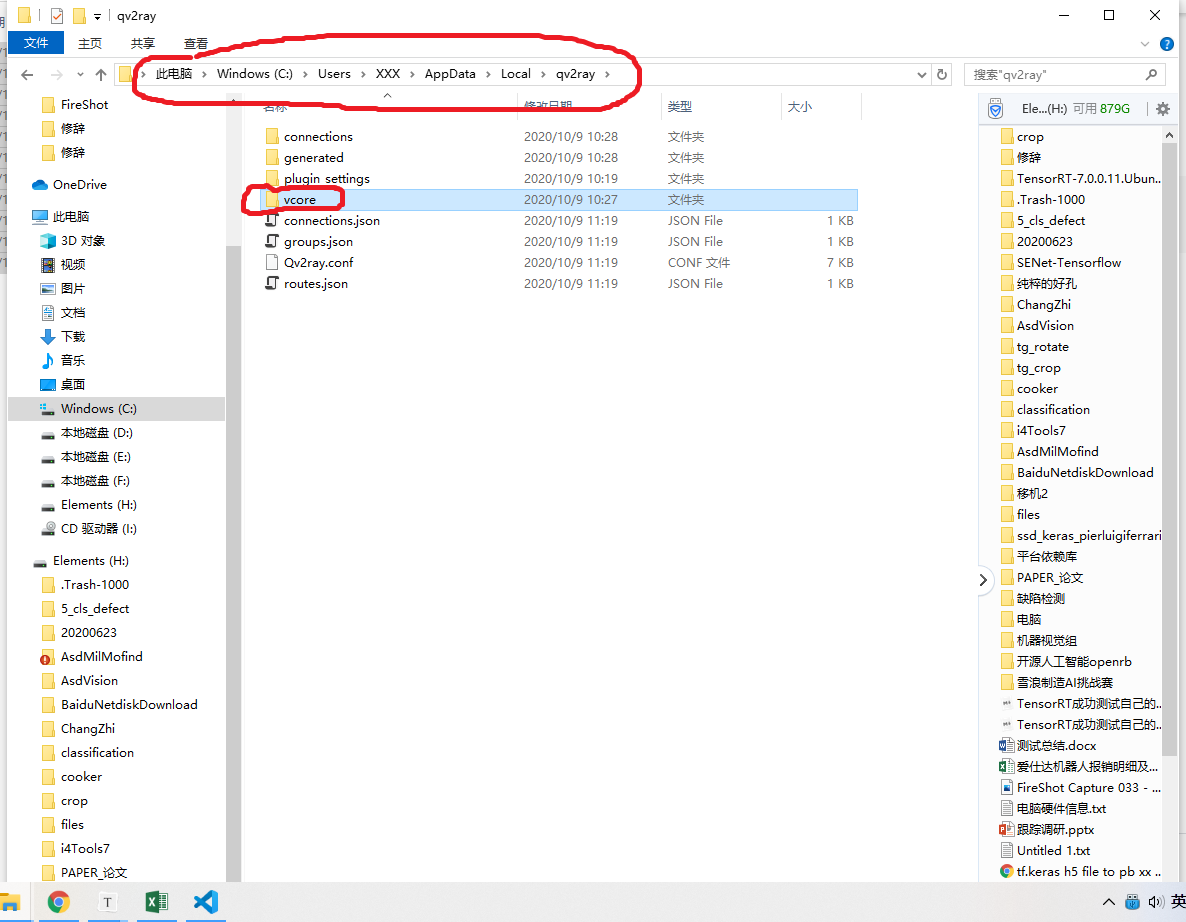Image resolution: width=1186 pixels, height=922 pixels.
Task: Click the Back navigation arrow
Action: point(27,75)
